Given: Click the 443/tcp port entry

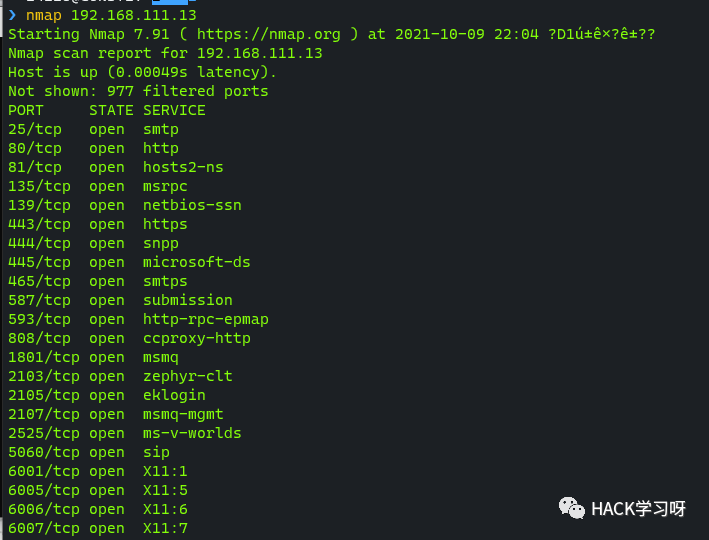Looking at the screenshot, I should point(39,224).
